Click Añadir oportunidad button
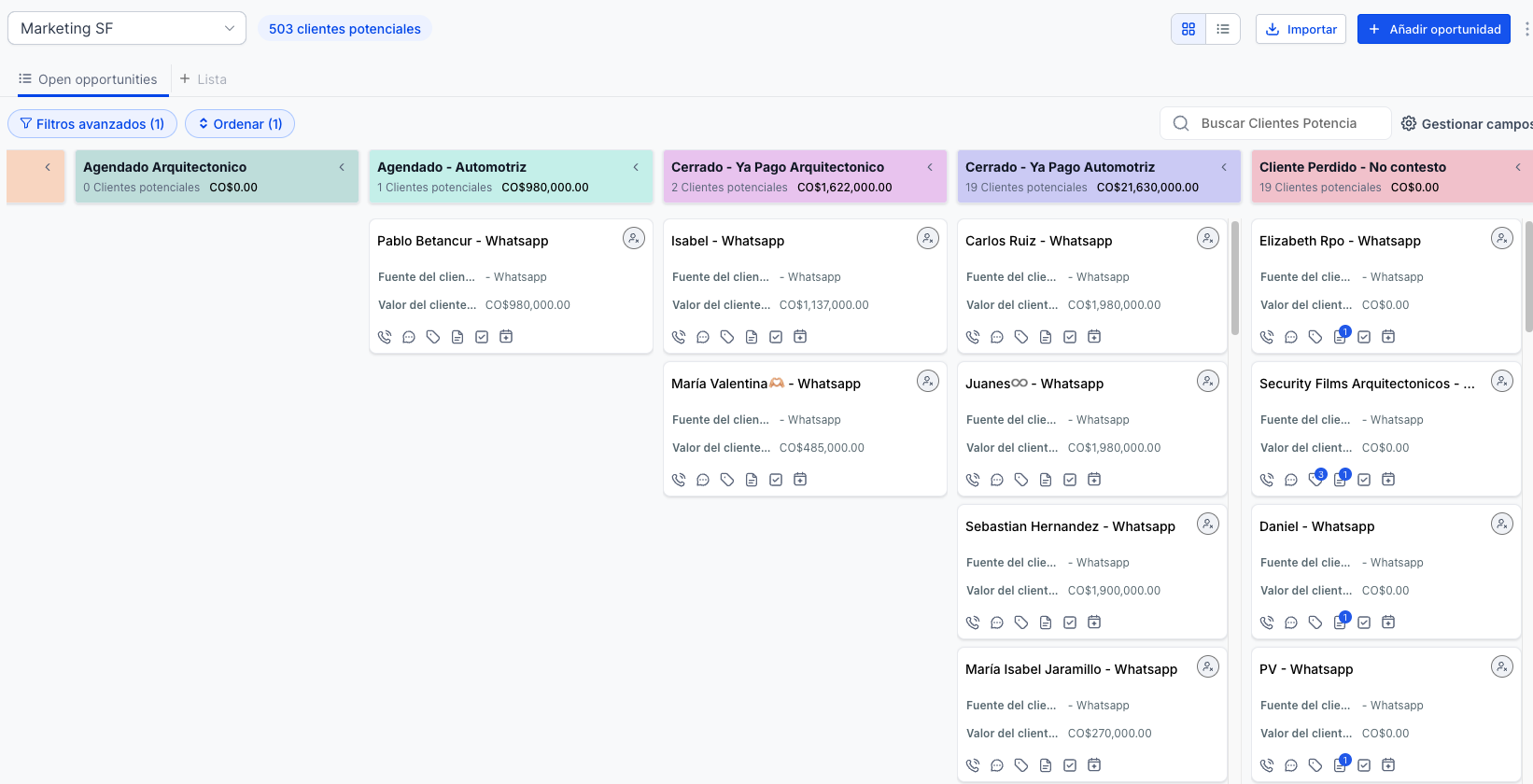Screen dimensions: 1533x784 click(1434, 29)
